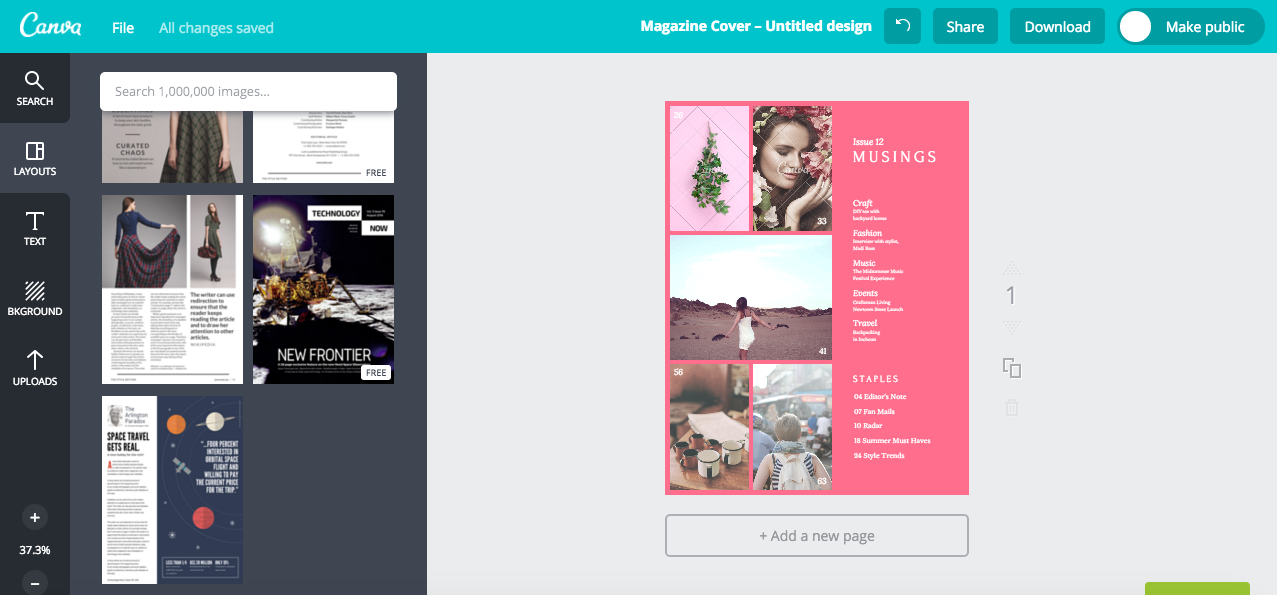1277x595 pixels.
Task: Select the Events heading on cover
Action: pos(865,294)
